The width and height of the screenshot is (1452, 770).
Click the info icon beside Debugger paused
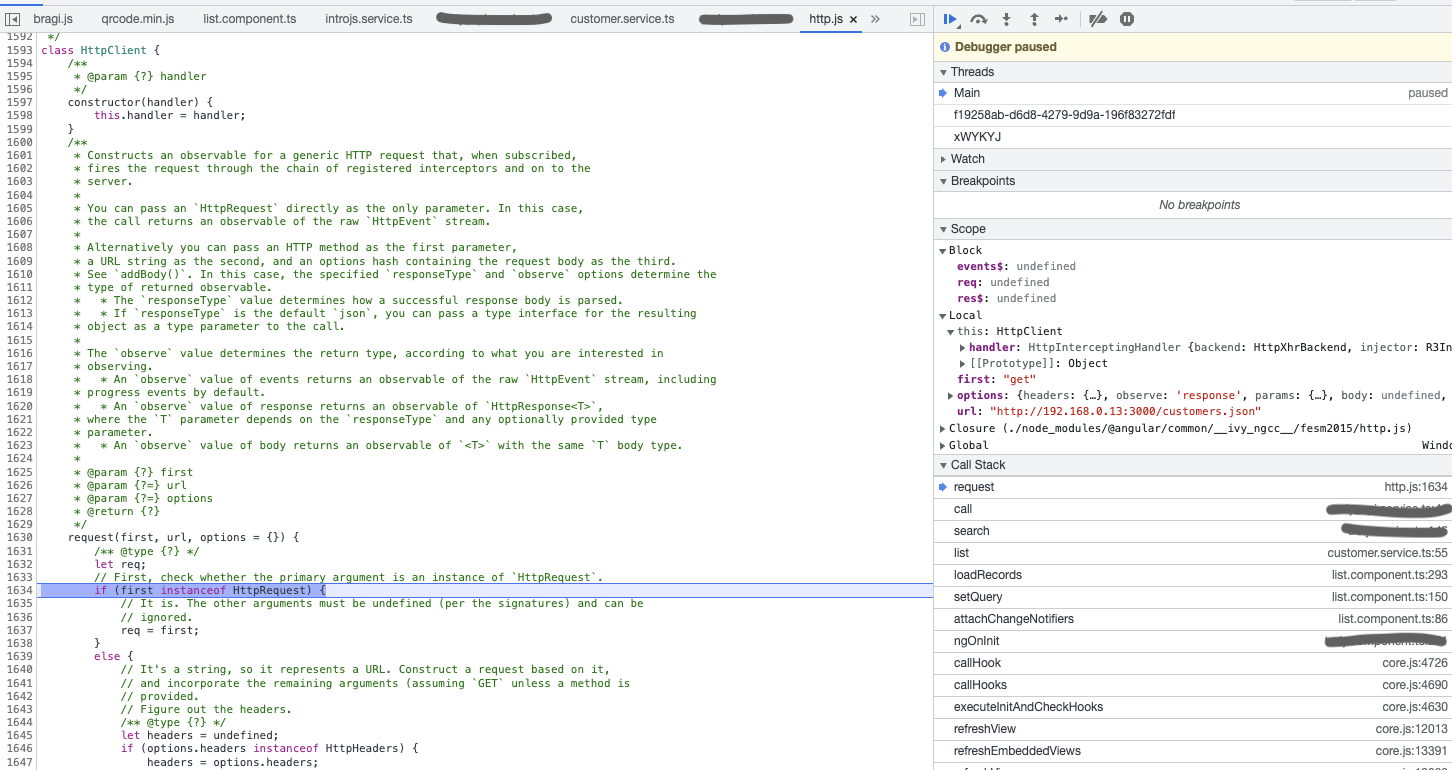click(945, 47)
